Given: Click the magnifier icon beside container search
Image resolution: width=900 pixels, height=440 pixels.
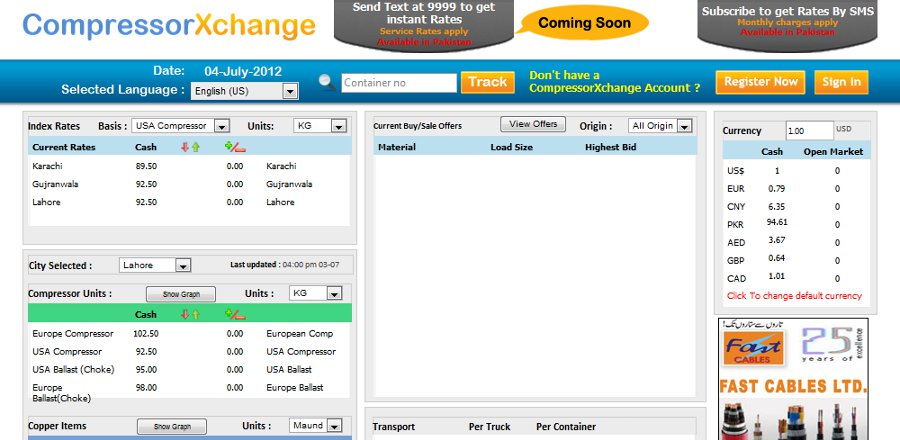Looking at the screenshot, I should [x=327, y=82].
